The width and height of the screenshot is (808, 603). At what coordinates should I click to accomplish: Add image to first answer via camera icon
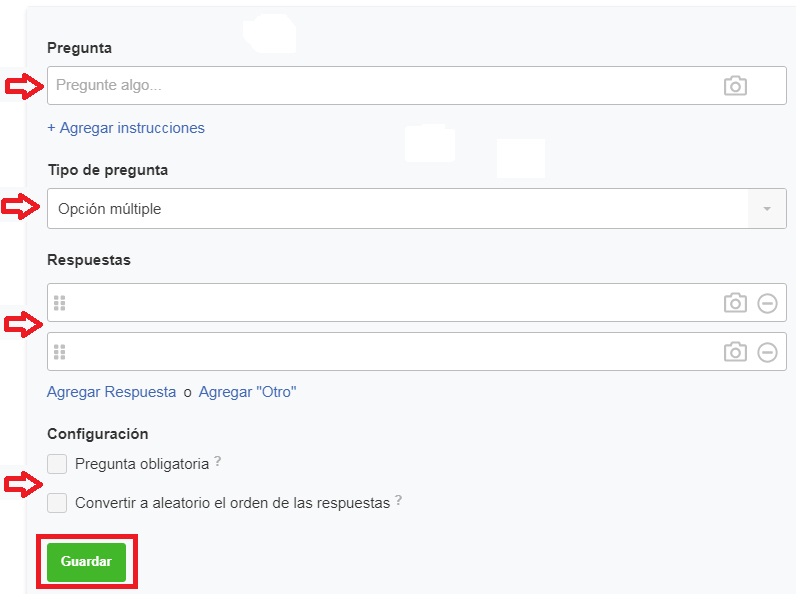click(x=735, y=303)
